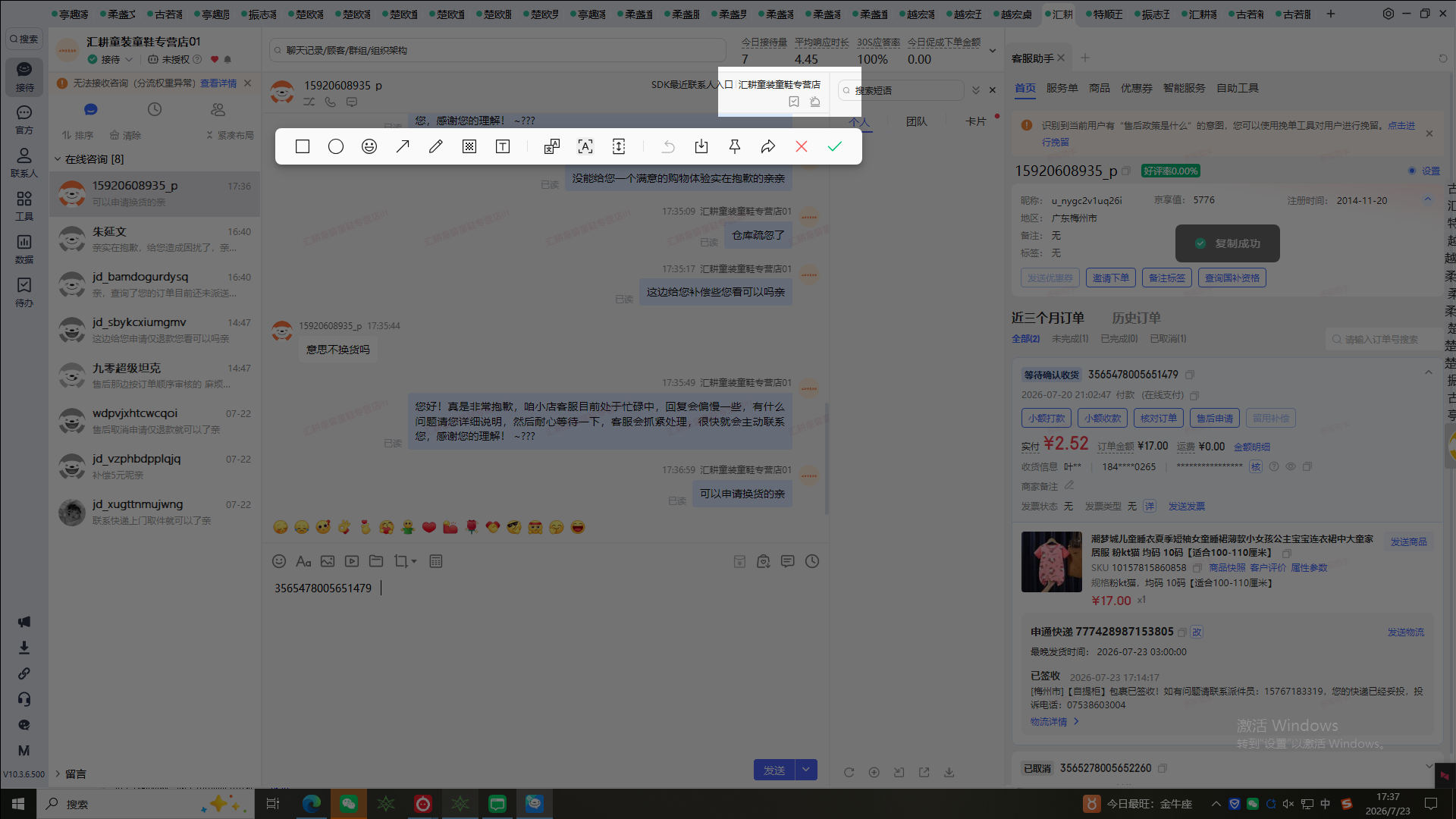Select the rectangle tool in screenshot toolbar
This screenshot has width=1456, height=819.
click(x=303, y=146)
